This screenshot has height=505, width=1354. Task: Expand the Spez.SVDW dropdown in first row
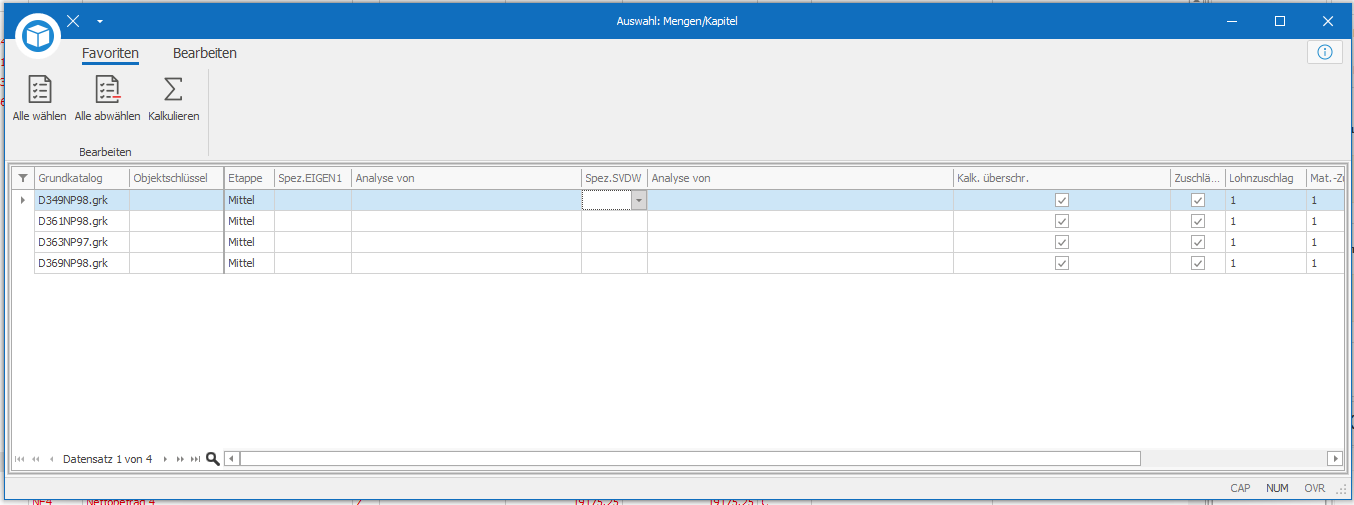[639, 200]
